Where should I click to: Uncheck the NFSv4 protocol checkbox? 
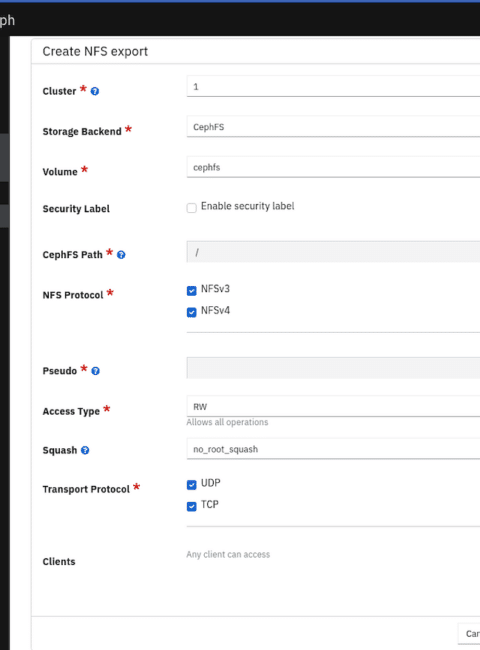click(x=192, y=312)
